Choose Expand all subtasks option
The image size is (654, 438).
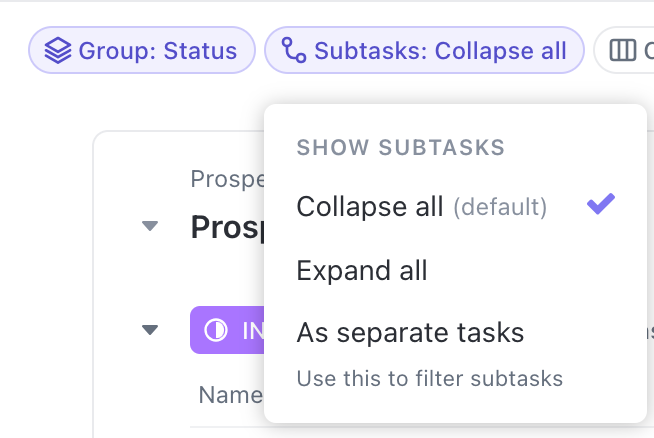(x=362, y=270)
